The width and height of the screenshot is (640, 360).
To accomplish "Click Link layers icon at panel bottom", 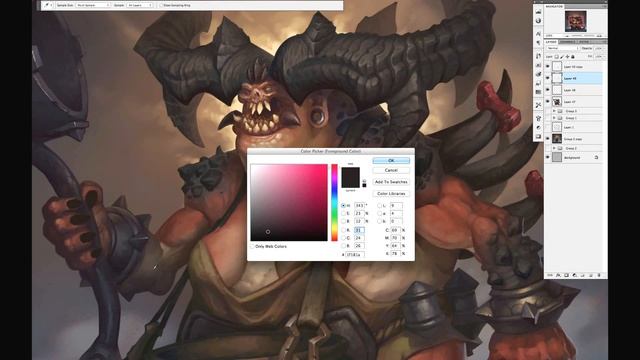I will click(x=550, y=276).
